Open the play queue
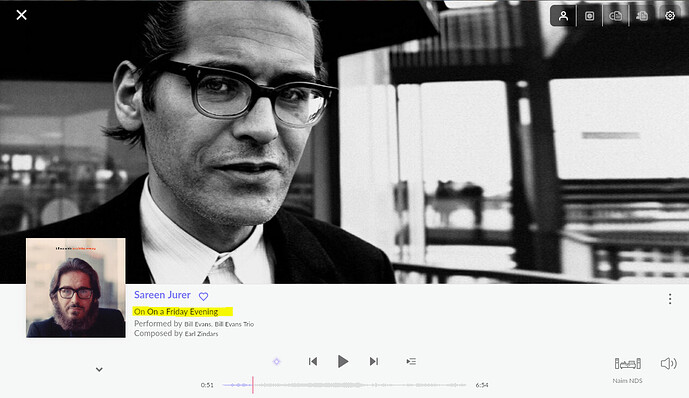 [411, 362]
